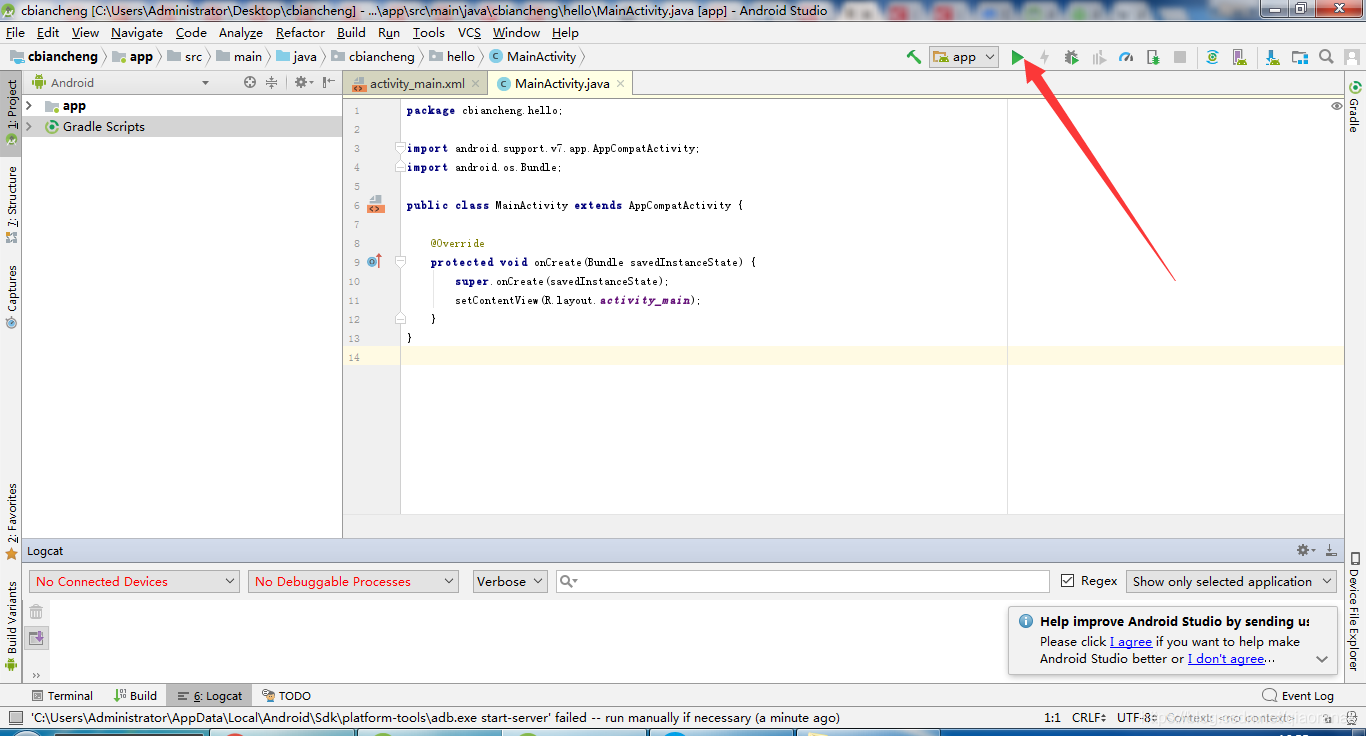
Task: Open the Build menu
Action: click(351, 33)
